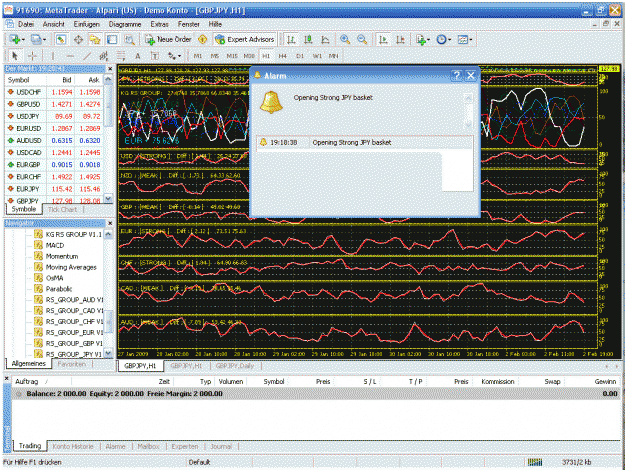This screenshot has width=625, height=470.
Task: Toggle the Data Window icon
Action: tap(78, 39)
